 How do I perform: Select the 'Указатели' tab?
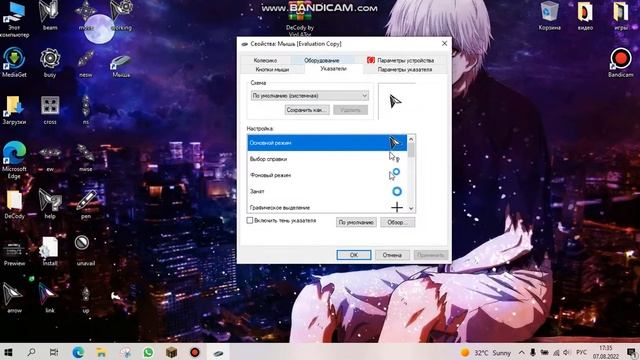click(333, 69)
